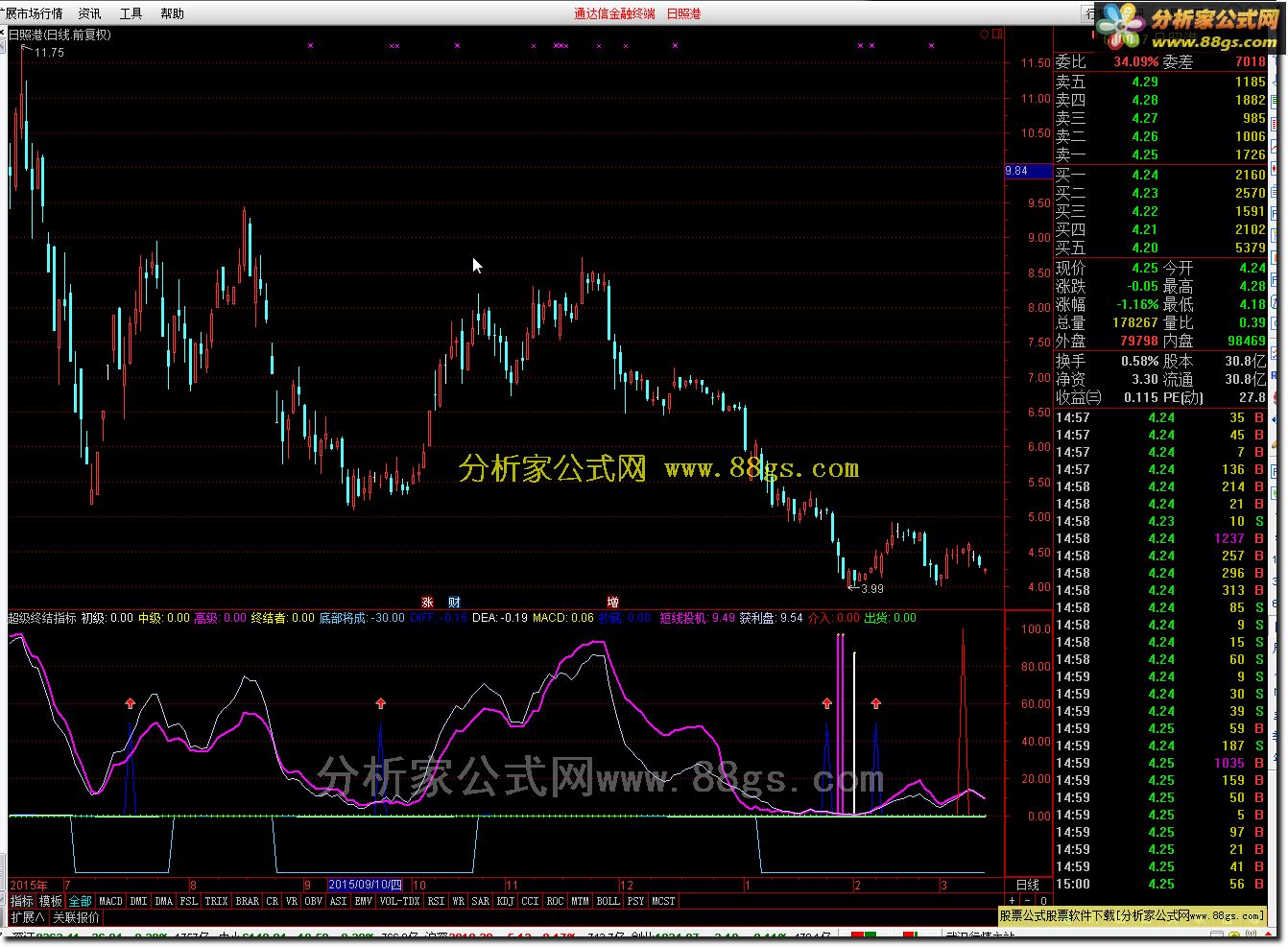Viewport: 1288px width, 947px height.
Task: Click the 3.99 low price label
Action: coord(872,589)
